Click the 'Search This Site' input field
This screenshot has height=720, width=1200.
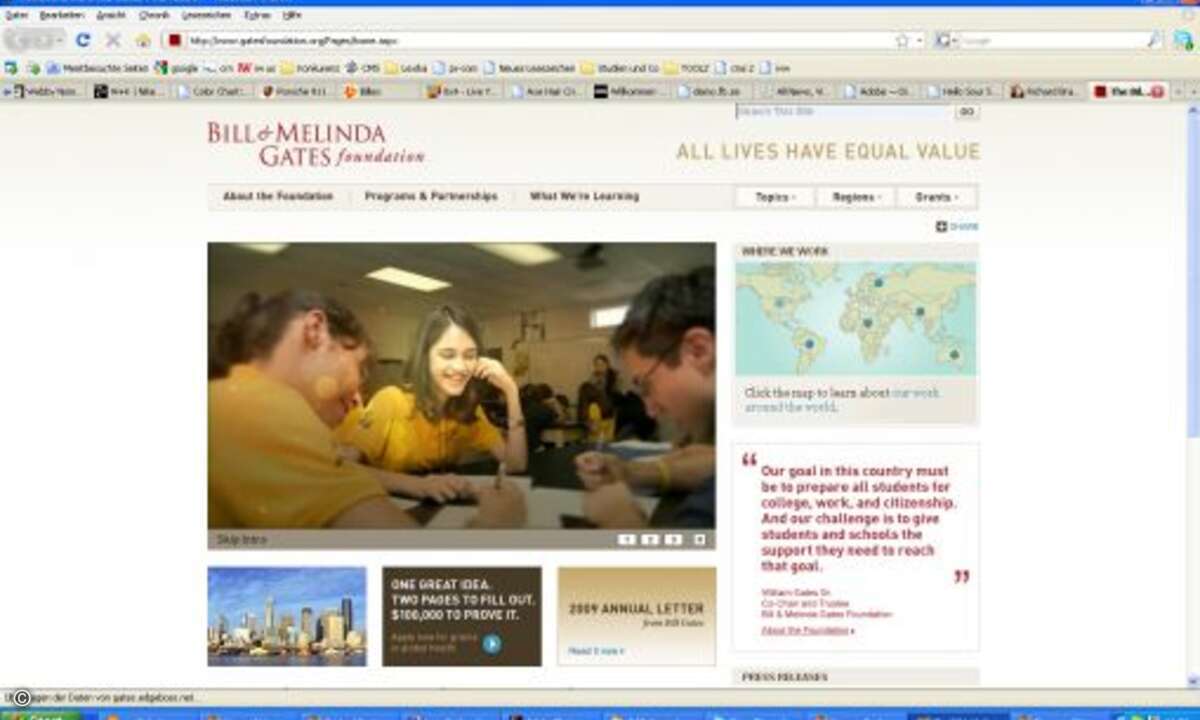click(844, 112)
